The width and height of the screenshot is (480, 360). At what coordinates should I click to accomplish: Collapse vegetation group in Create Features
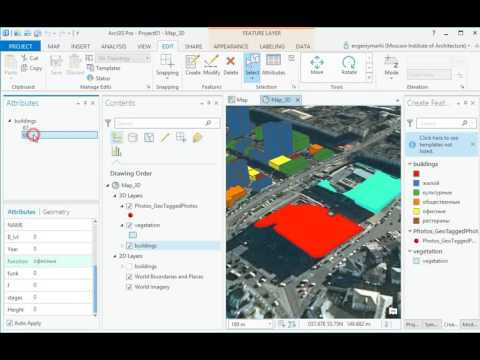tap(410, 251)
